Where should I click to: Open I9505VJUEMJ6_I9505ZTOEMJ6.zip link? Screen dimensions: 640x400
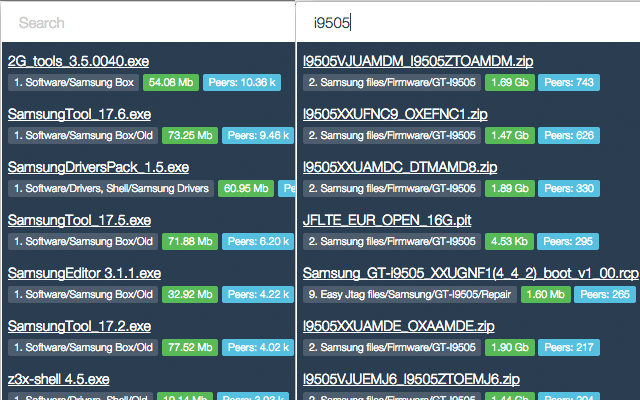pyautogui.click(x=411, y=380)
